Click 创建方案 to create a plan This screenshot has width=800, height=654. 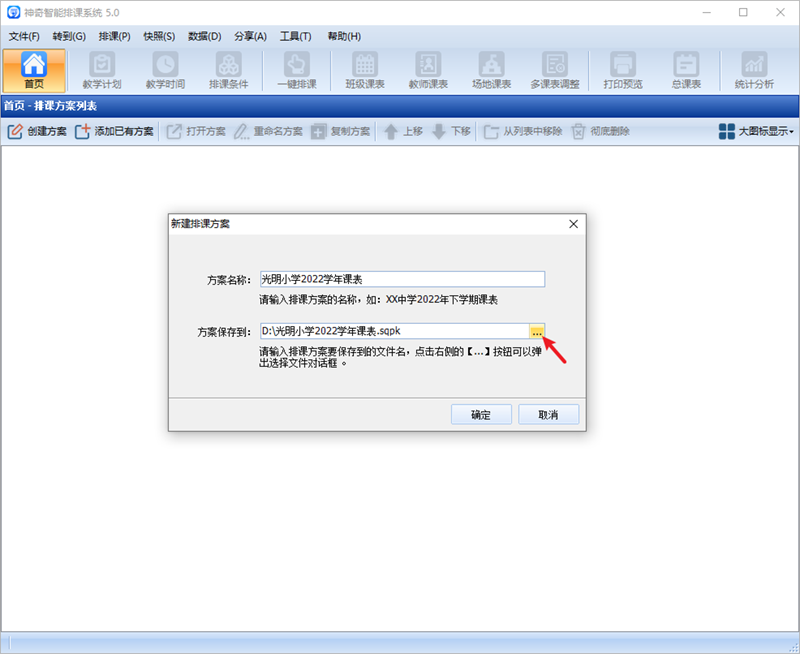tap(37, 132)
